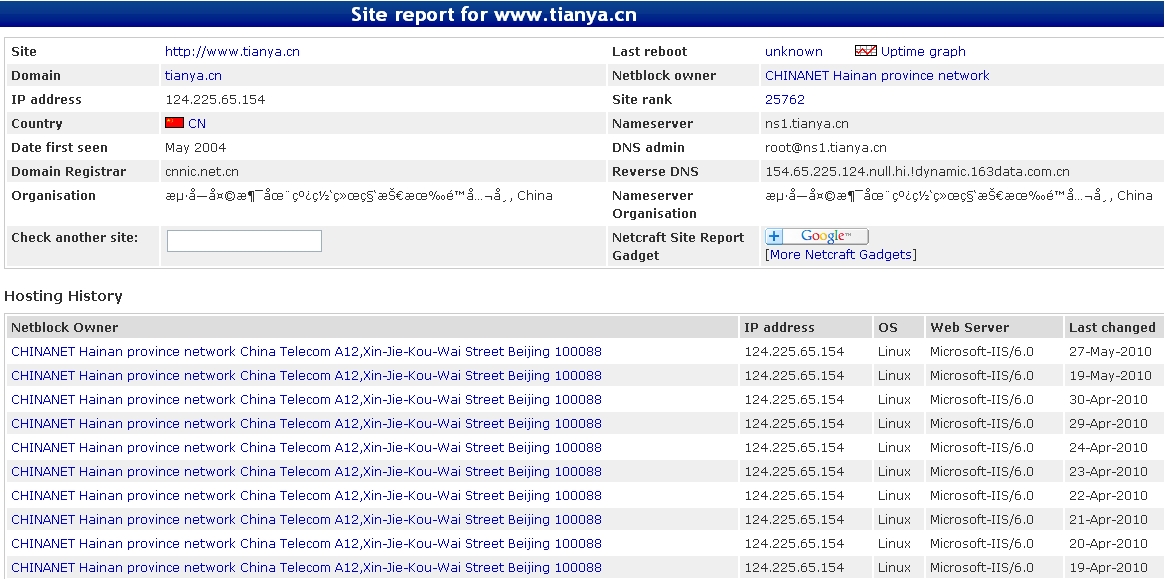Click the root@ns1.tianya.cn DNS admin value
The width and height of the screenshot is (1165, 580).
(825, 148)
